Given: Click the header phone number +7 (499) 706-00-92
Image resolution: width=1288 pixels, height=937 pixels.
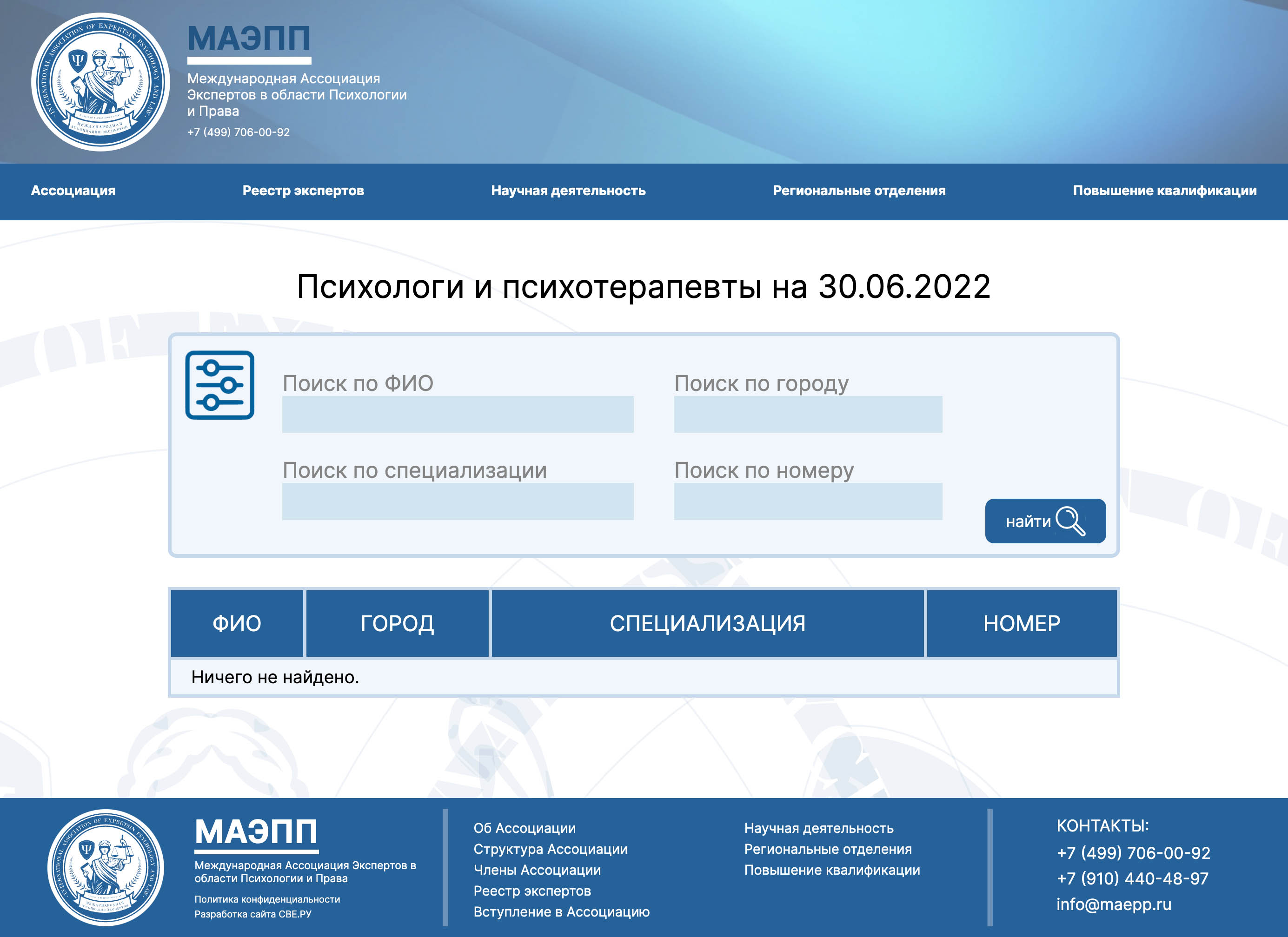Looking at the screenshot, I should (x=239, y=132).
